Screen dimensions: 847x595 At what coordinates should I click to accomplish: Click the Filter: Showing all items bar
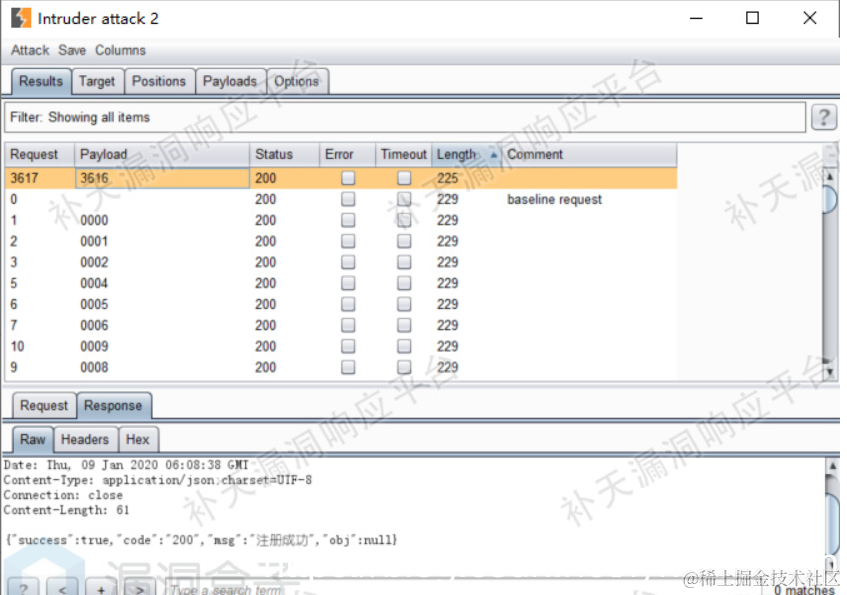coord(405,117)
